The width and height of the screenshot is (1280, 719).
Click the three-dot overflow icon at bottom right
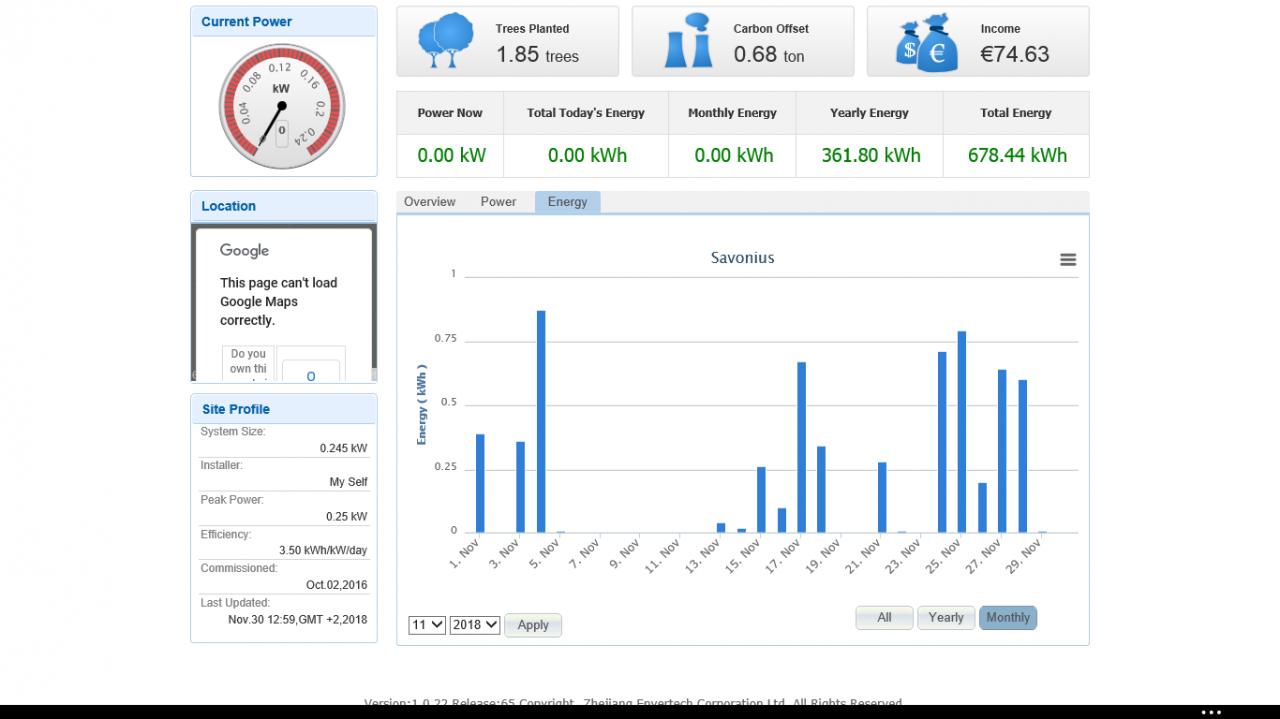pyautogui.click(x=1211, y=712)
